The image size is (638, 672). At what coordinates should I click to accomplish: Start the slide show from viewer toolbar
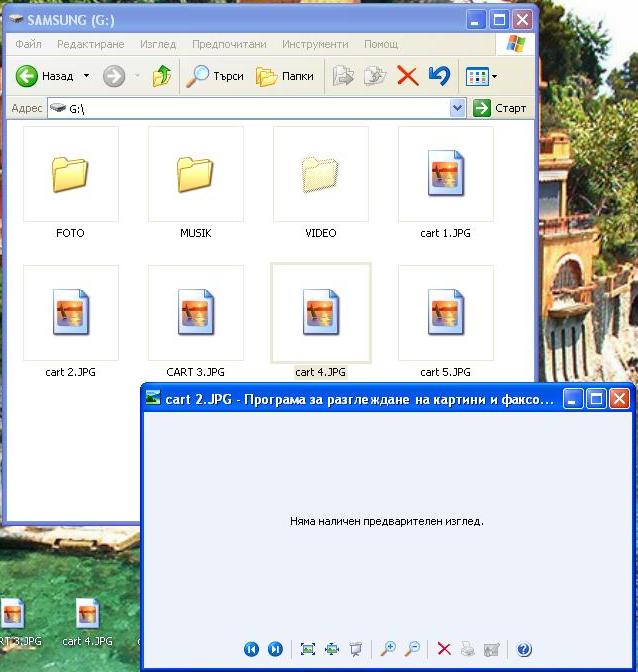(355, 650)
